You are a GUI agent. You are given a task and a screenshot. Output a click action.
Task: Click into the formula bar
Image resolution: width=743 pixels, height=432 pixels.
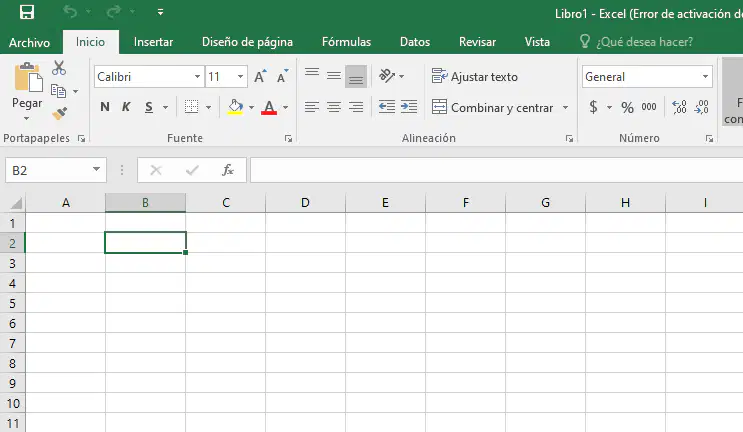point(497,170)
